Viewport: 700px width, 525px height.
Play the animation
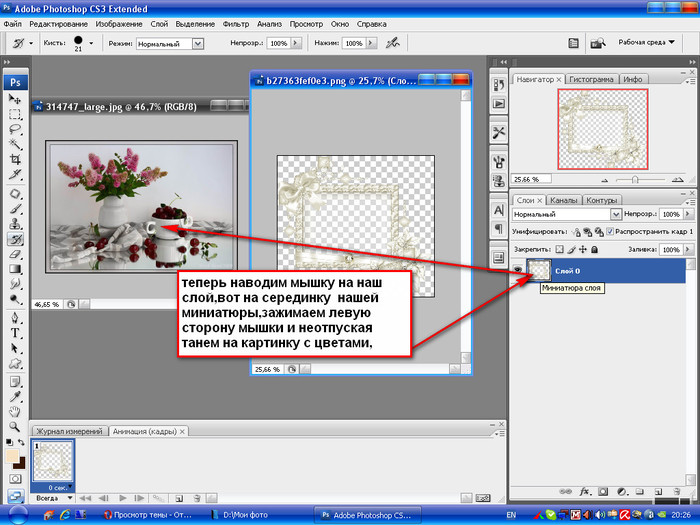pos(123,498)
